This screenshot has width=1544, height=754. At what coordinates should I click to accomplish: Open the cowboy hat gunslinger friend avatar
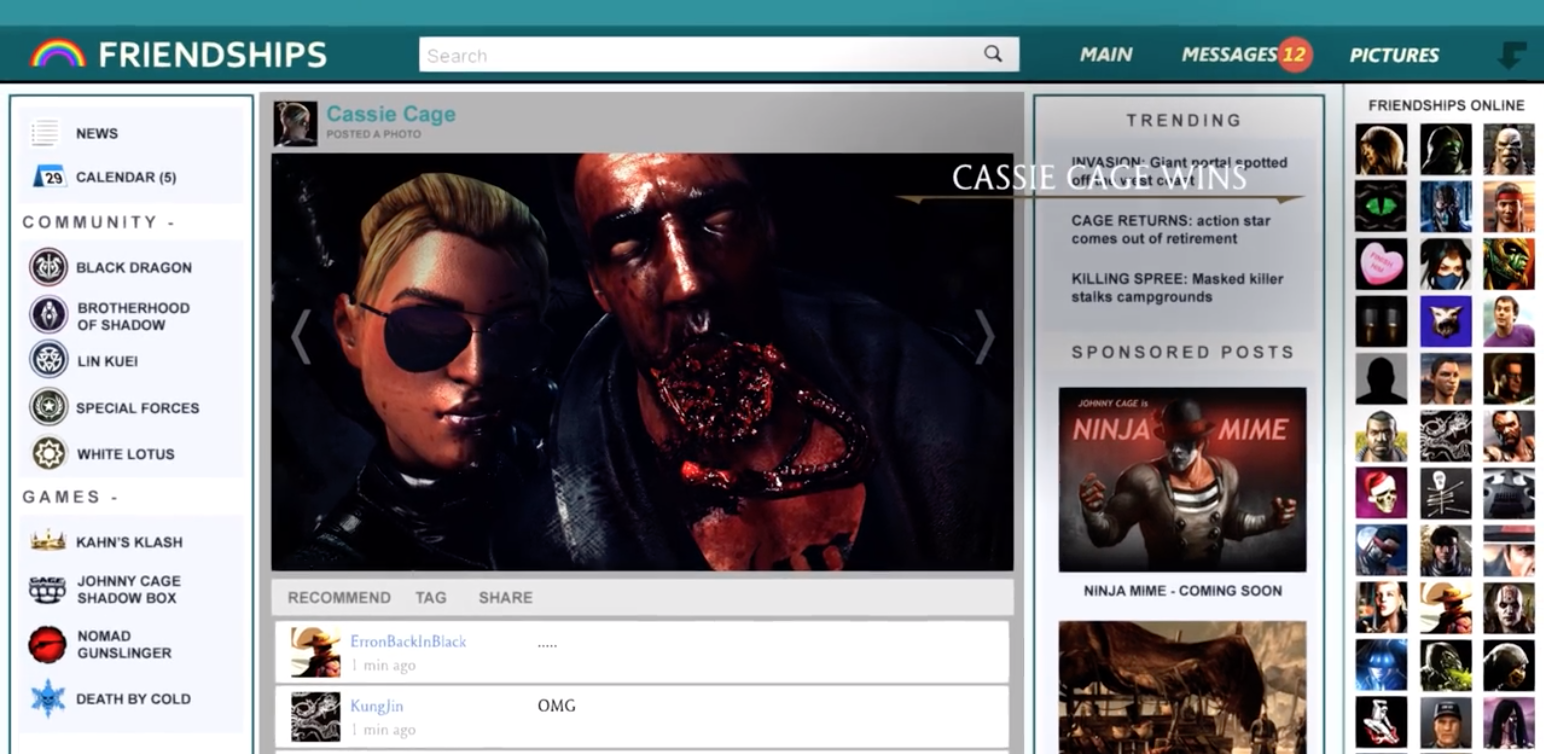tap(1445, 607)
